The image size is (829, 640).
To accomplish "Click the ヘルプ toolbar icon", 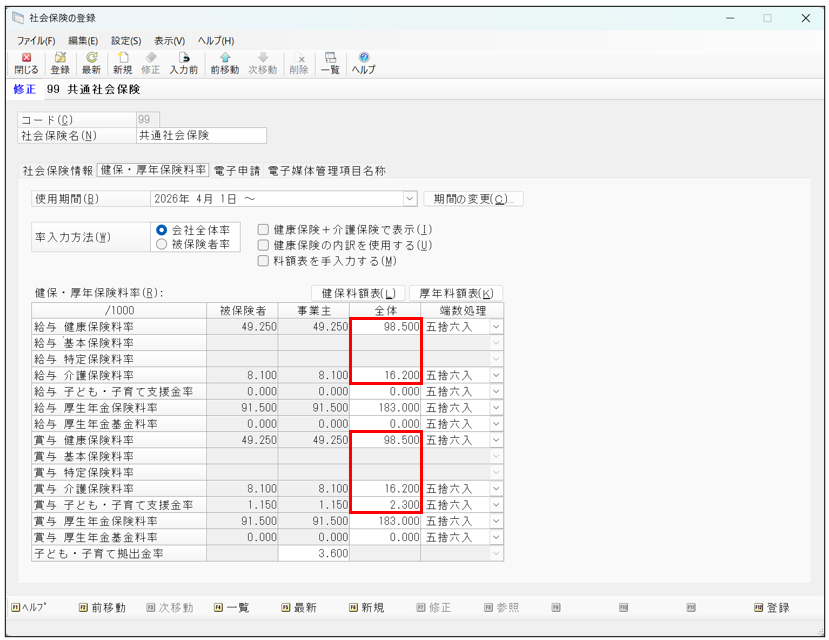I will (x=363, y=64).
